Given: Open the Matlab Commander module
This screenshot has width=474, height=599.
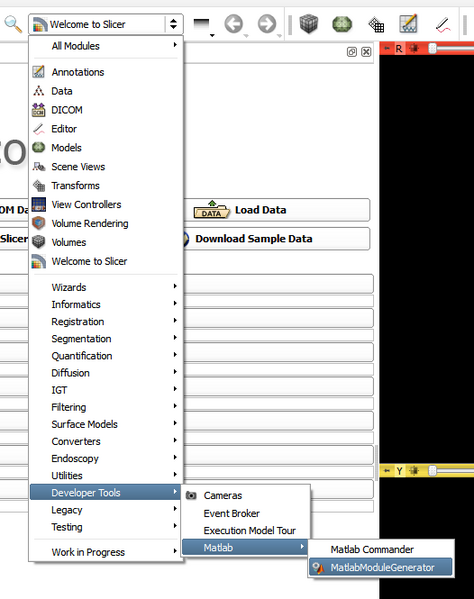Looking at the screenshot, I should 381,549.
